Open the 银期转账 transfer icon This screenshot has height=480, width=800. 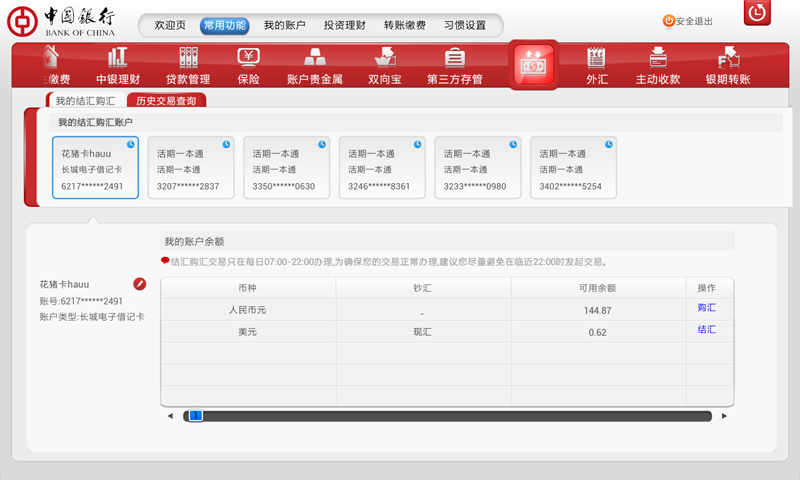coord(728,65)
